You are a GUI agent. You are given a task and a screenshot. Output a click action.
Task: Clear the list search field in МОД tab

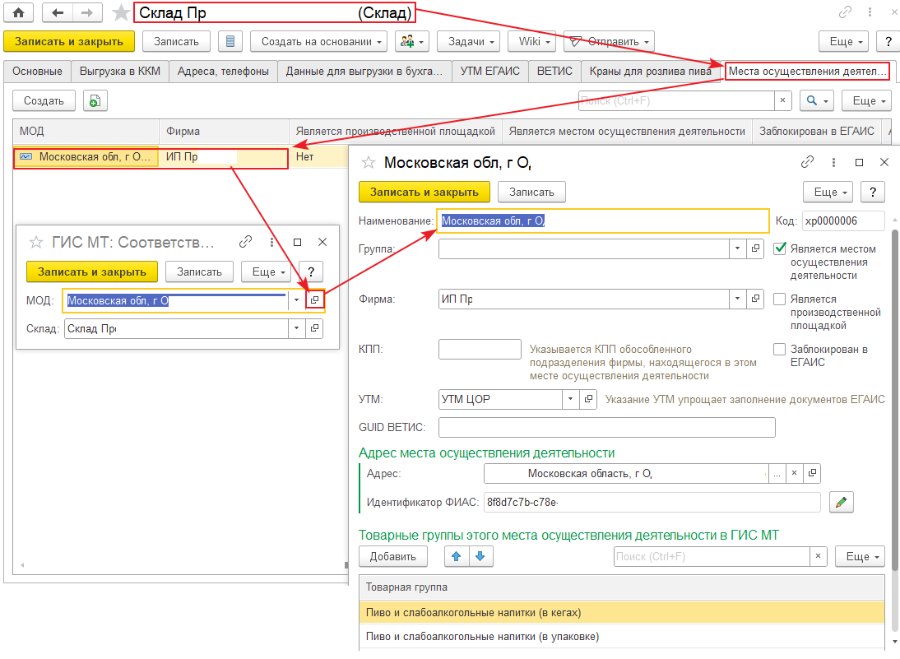pos(782,101)
